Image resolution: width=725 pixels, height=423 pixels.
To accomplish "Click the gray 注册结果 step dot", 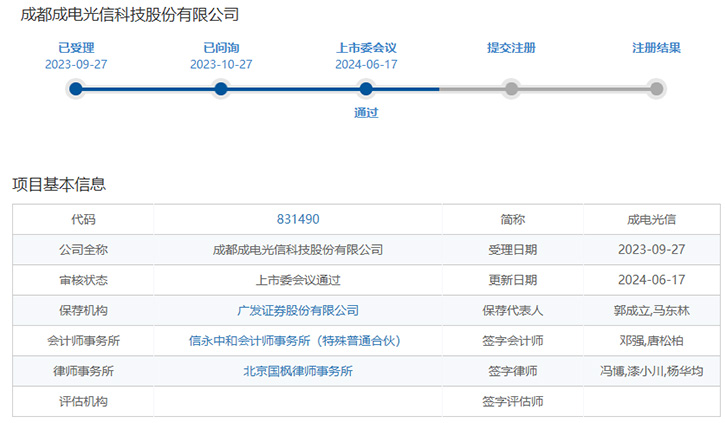I will [x=657, y=89].
